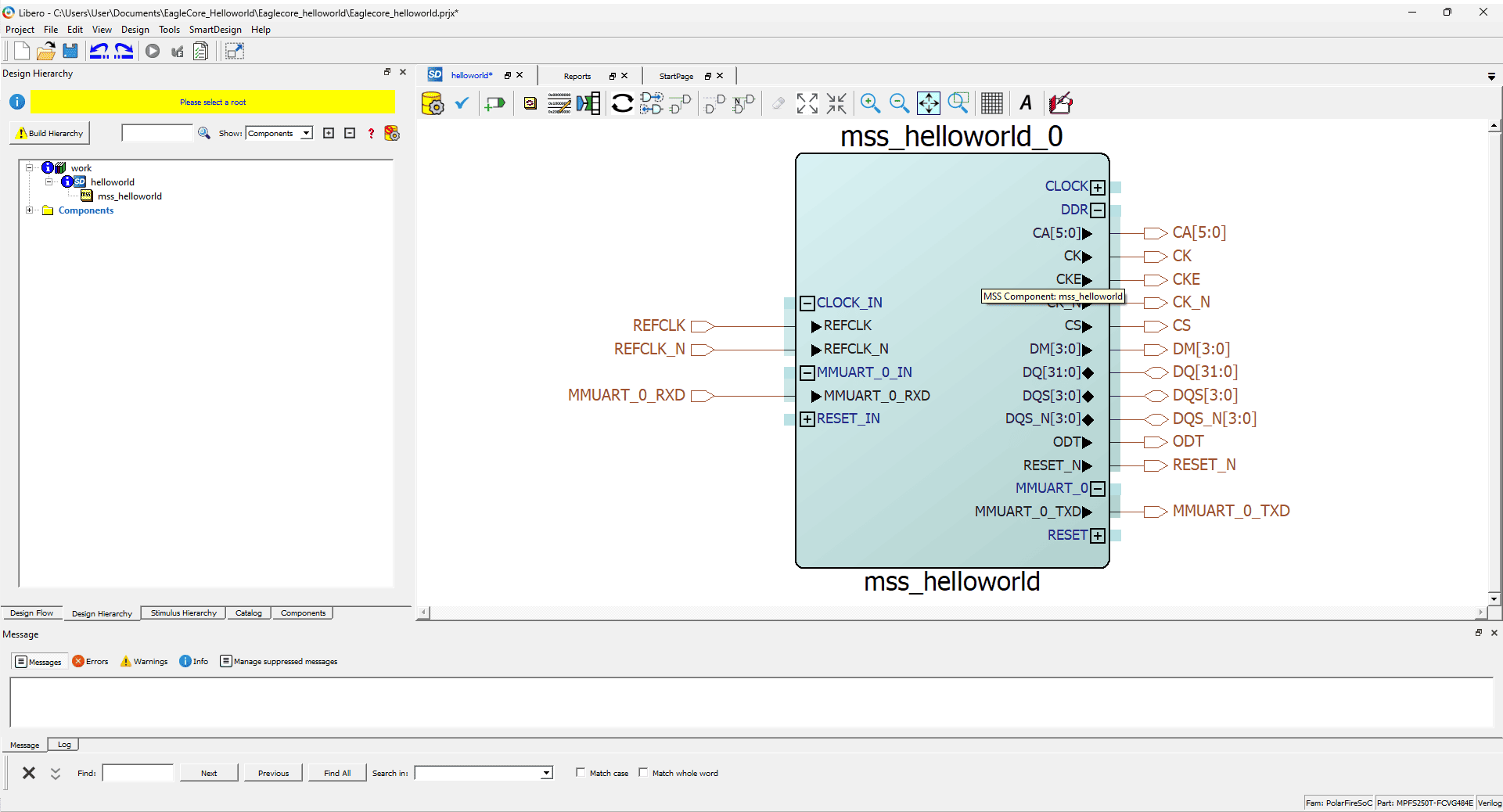
Task: Click the Find All button
Action: click(337, 774)
